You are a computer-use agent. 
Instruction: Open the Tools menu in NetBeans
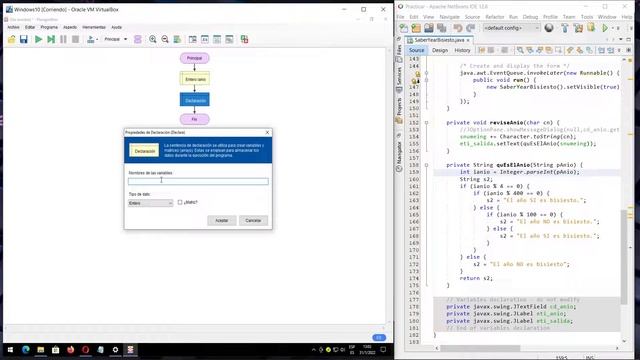(587, 17)
